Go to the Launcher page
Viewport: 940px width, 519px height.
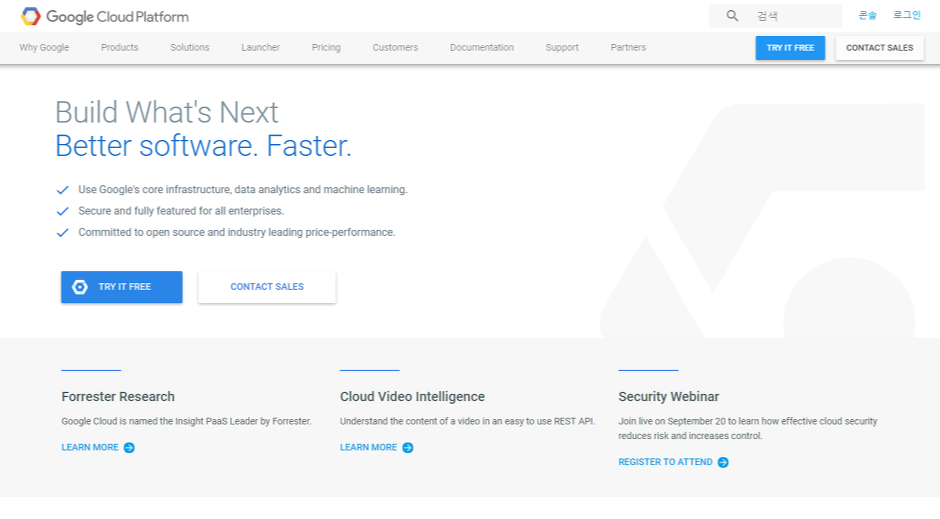260,47
